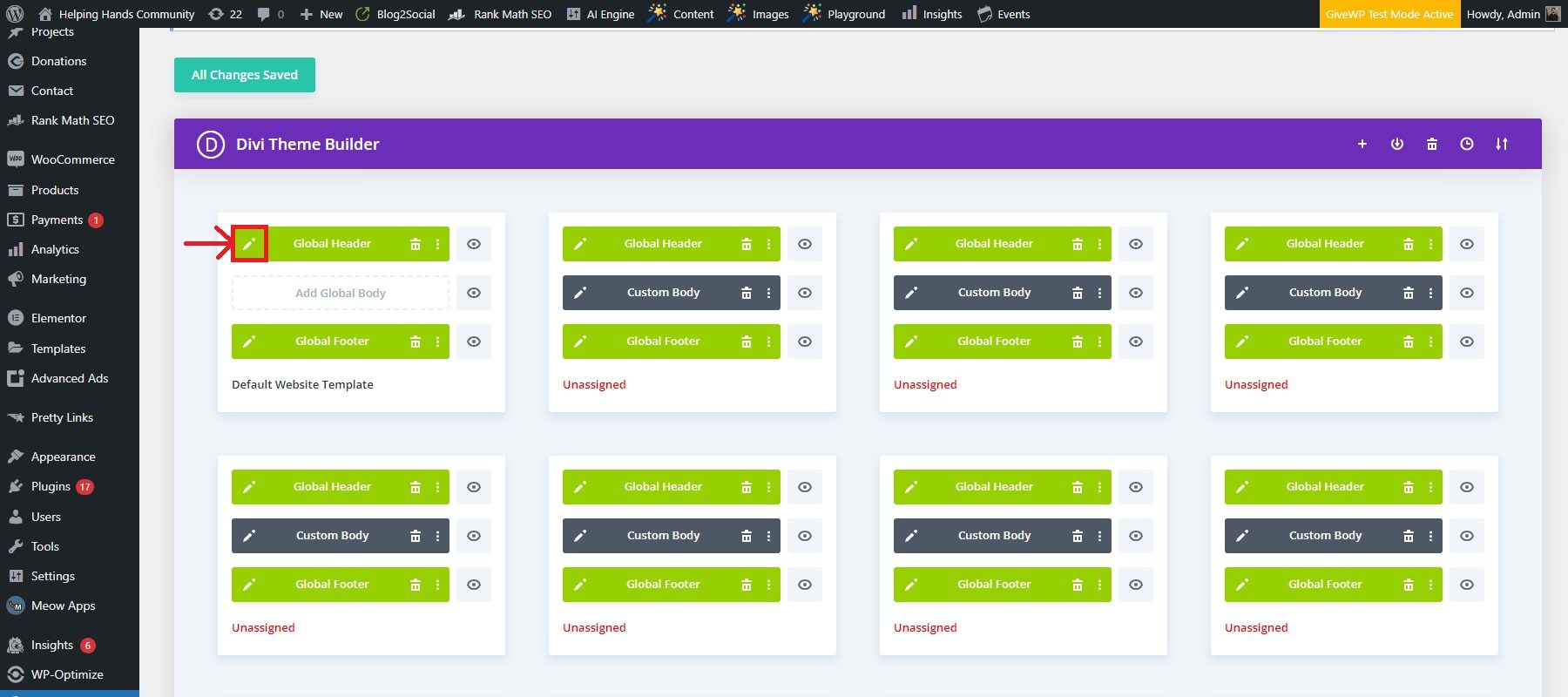1568x697 pixels.
Task: Toggle visibility of Default Template's Global Footer
Action: [x=474, y=342]
